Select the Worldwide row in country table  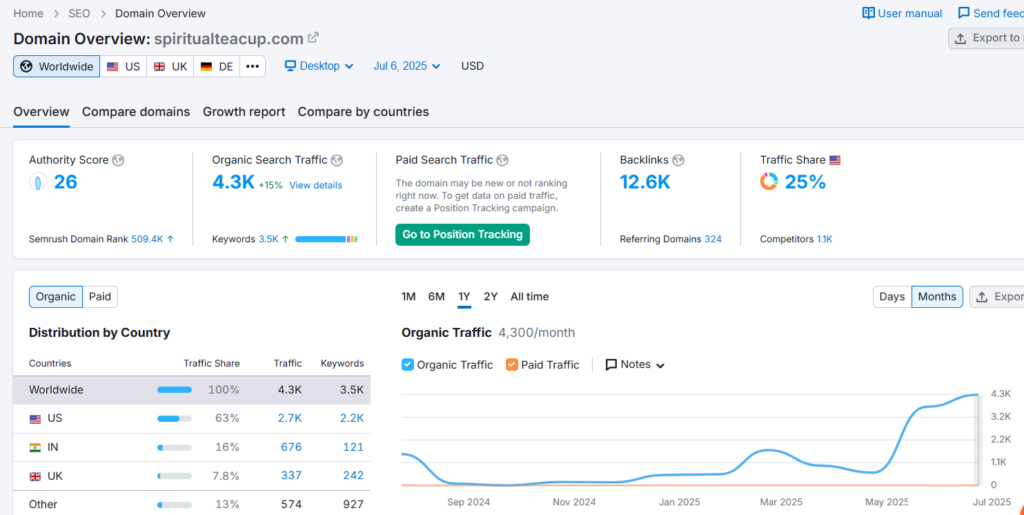click(x=191, y=390)
